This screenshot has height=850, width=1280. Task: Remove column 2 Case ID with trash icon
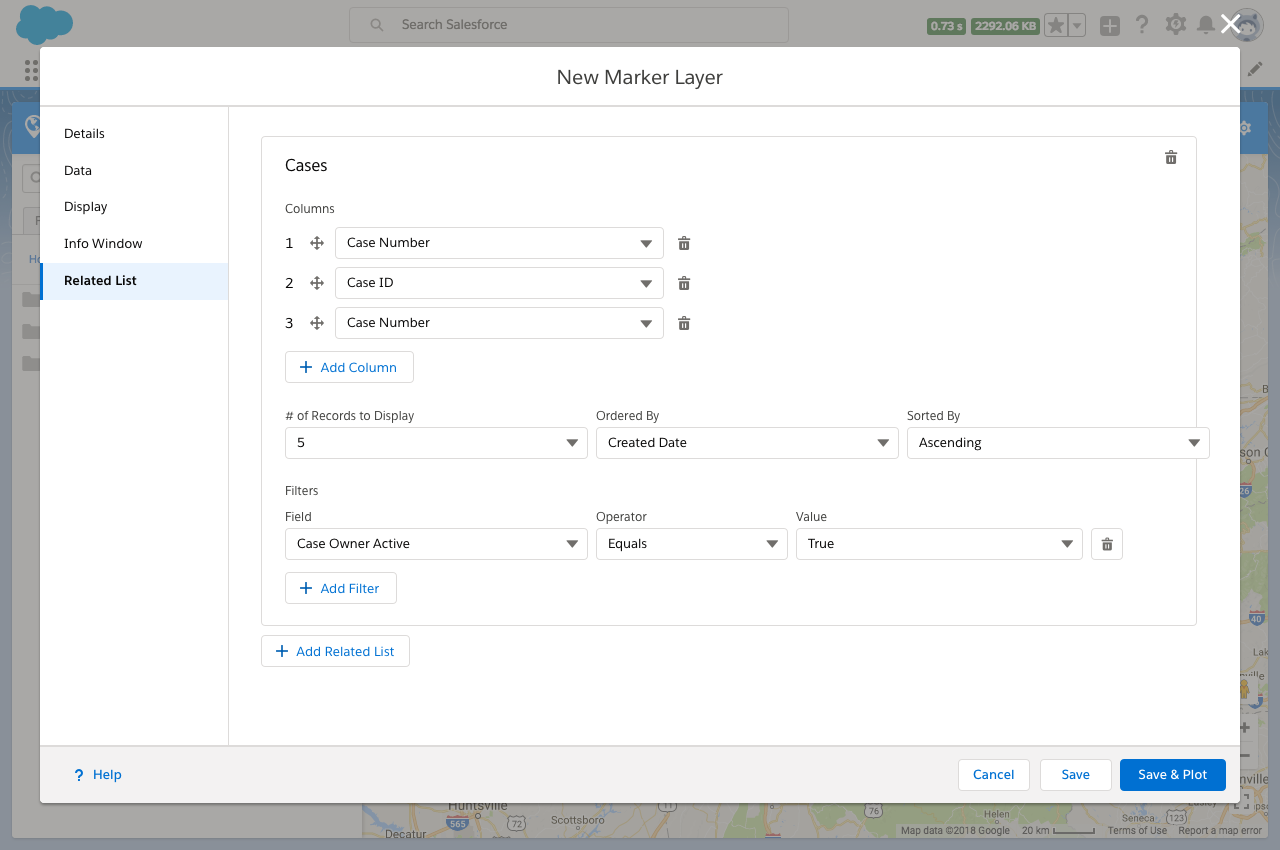pos(684,283)
